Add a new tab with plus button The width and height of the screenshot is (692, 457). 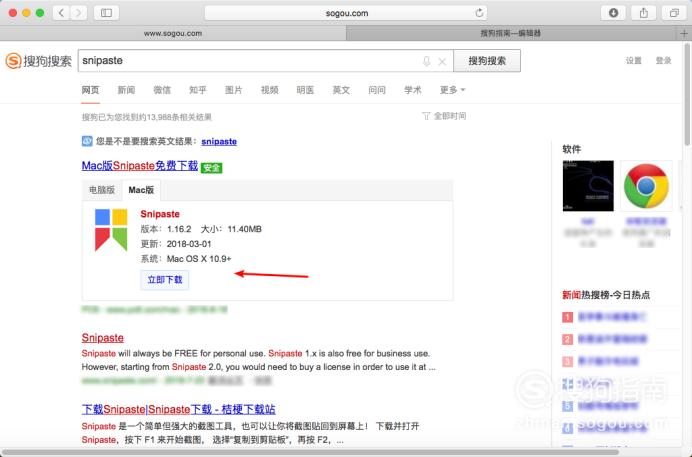[684, 33]
